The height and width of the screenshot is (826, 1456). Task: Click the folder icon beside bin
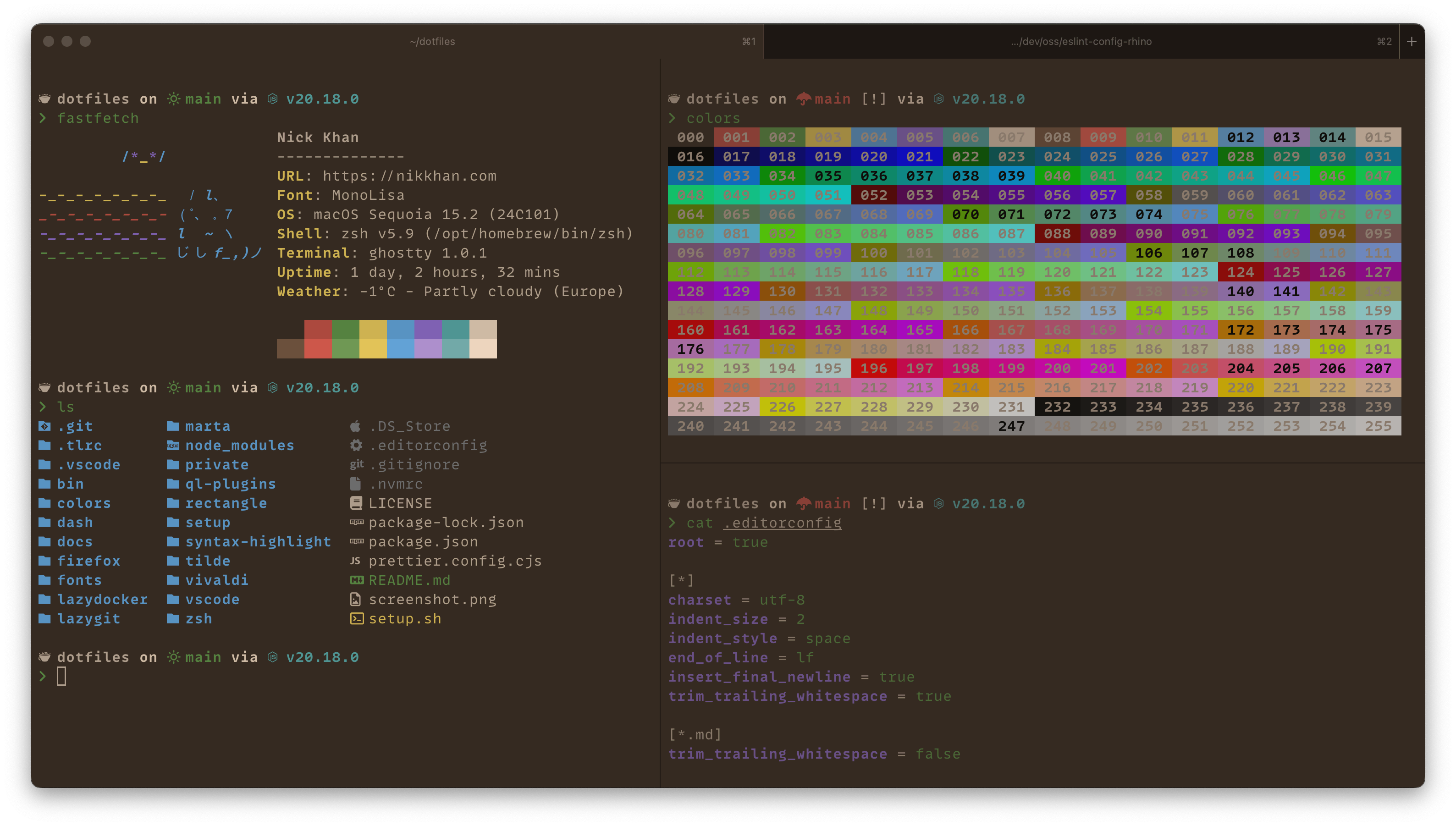[45, 484]
